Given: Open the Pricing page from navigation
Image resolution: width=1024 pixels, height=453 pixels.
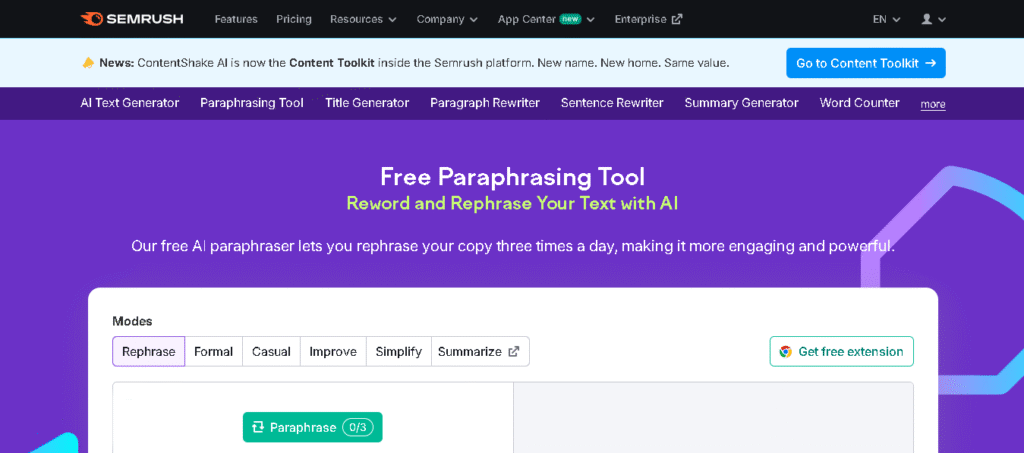Looking at the screenshot, I should pos(293,19).
